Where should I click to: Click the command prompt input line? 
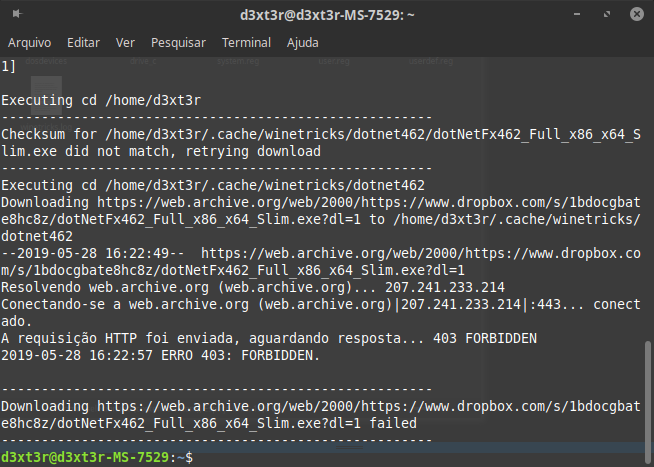[x=400, y=457]
